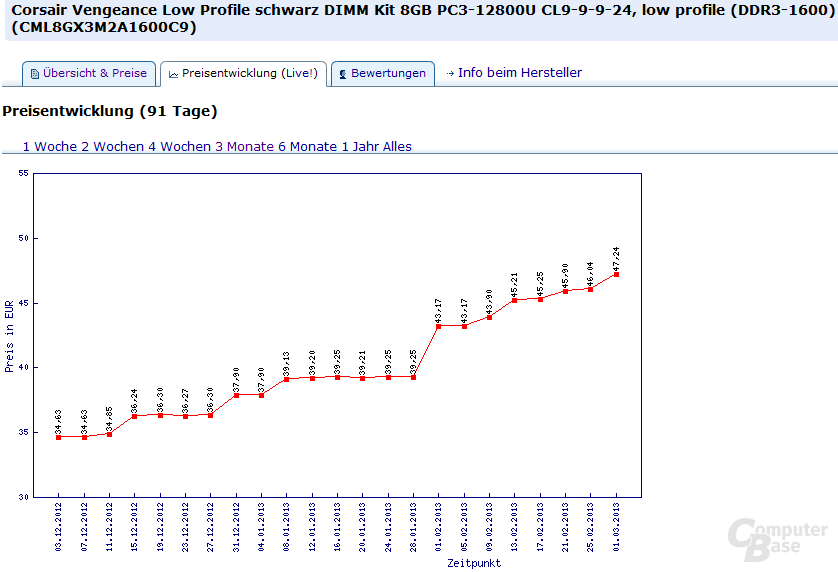
Task: Select the 3 Monate range link
Action: tap(244, 146)
